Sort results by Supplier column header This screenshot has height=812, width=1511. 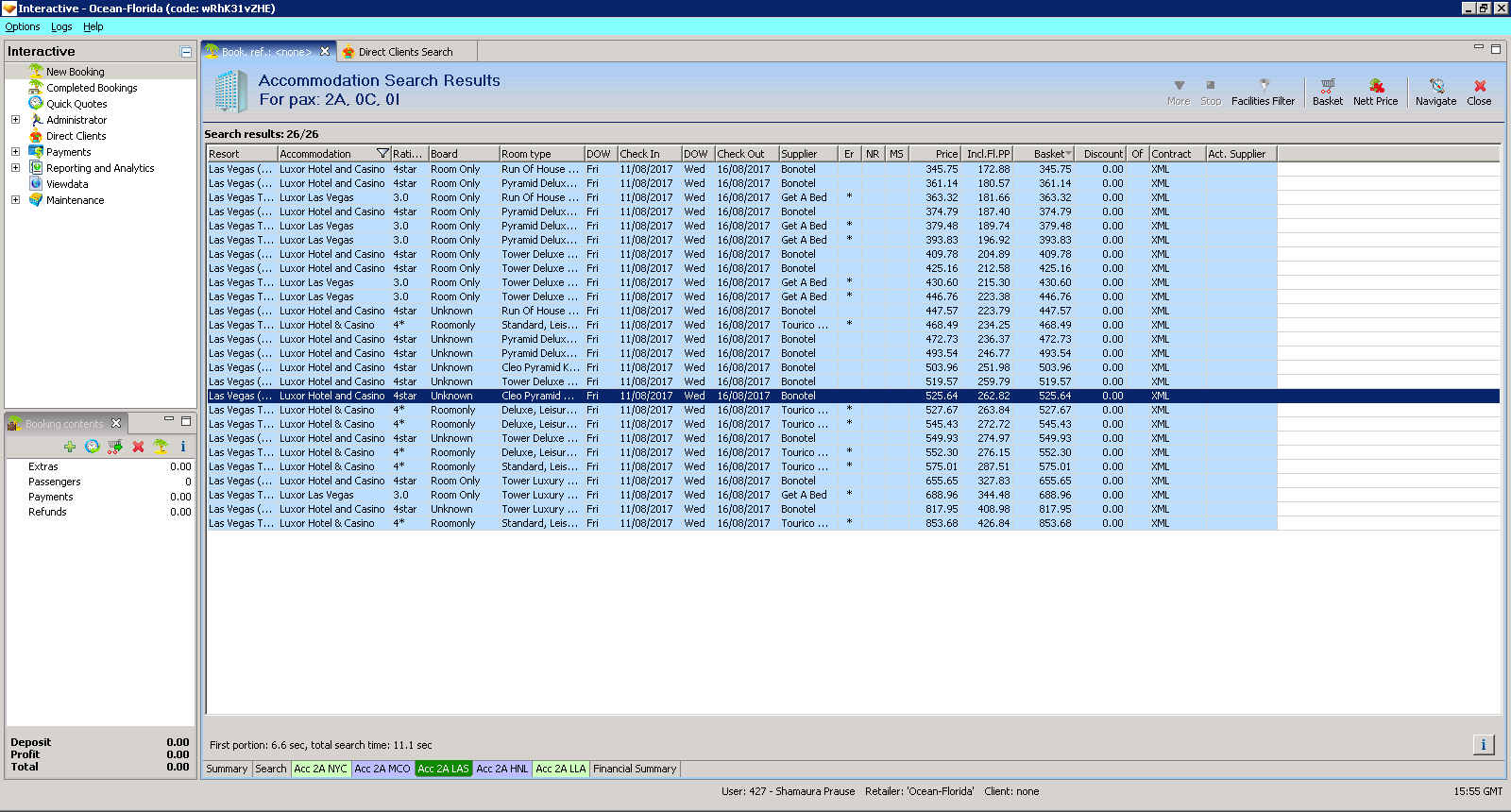click(808, 154)
